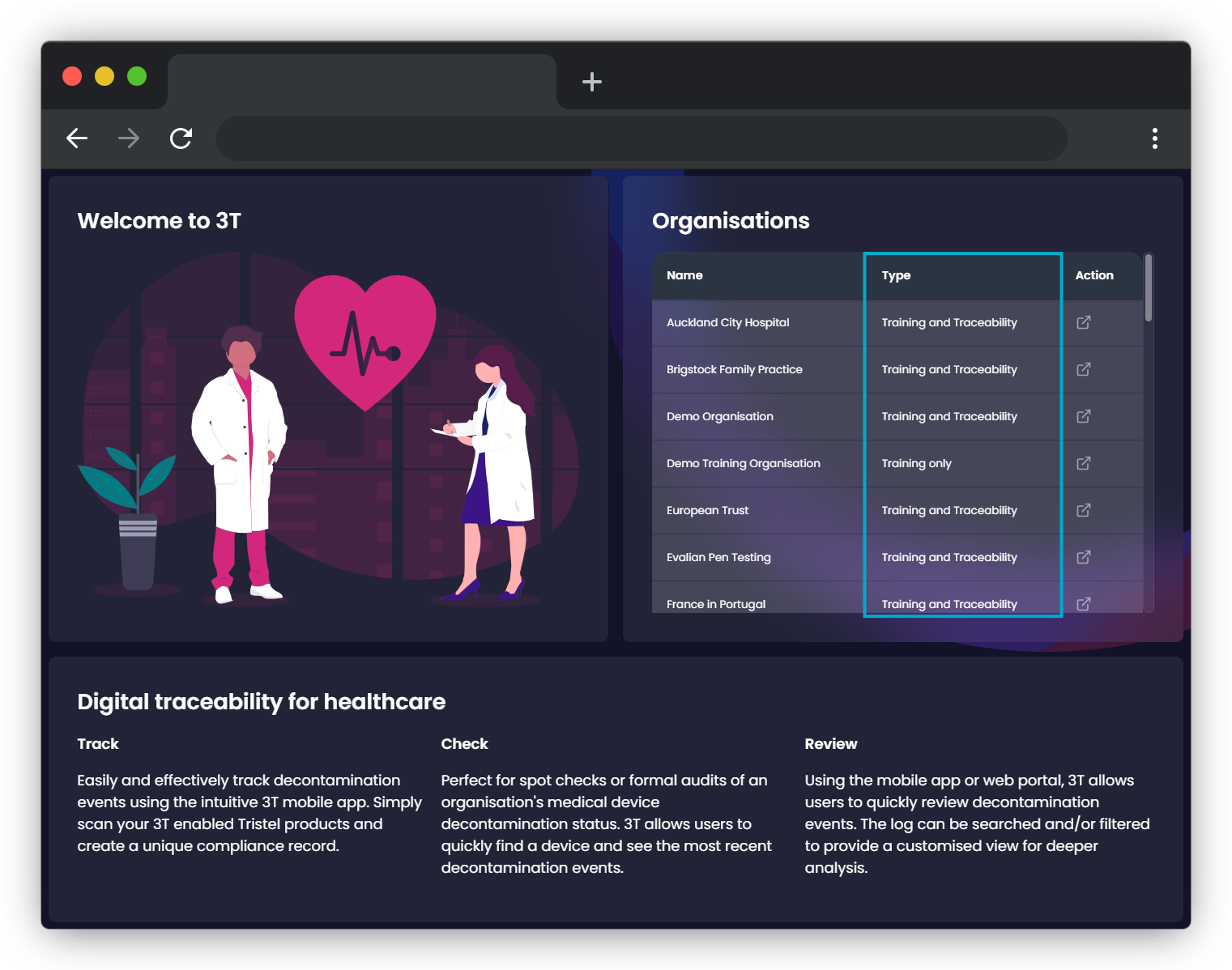The width and height of the screenshot is (1232, 970).
Task: Open France in Portugal action link icon
Action: click(x=1083, y=604)
